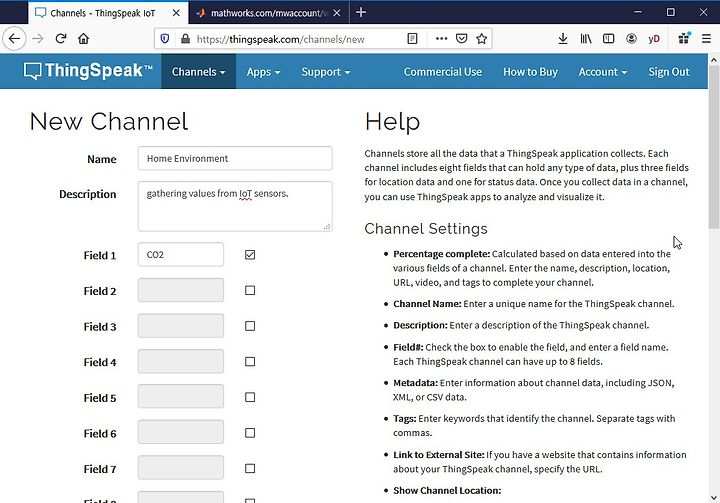Click the scrollbar down arrow
This screenshot has height=503, width=720.
pos(714,498)
